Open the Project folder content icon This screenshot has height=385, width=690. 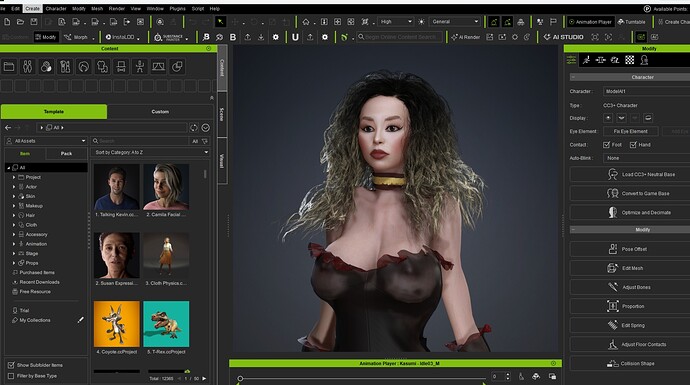(x=9, y=67)
